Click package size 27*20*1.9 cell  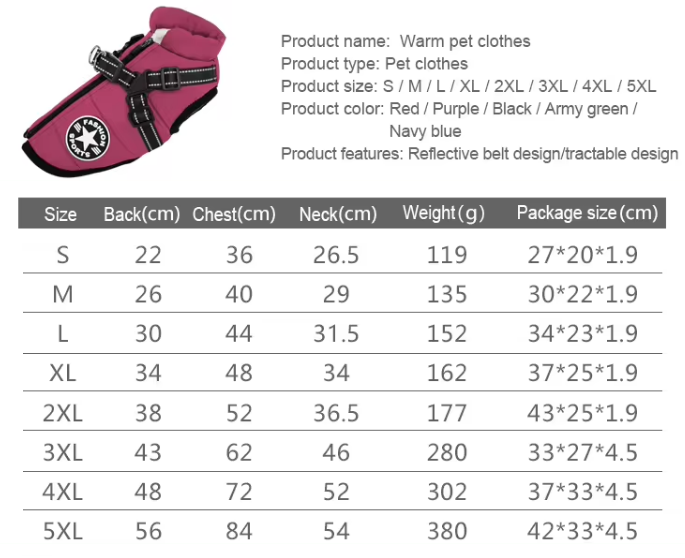click(x=583, y=255)
